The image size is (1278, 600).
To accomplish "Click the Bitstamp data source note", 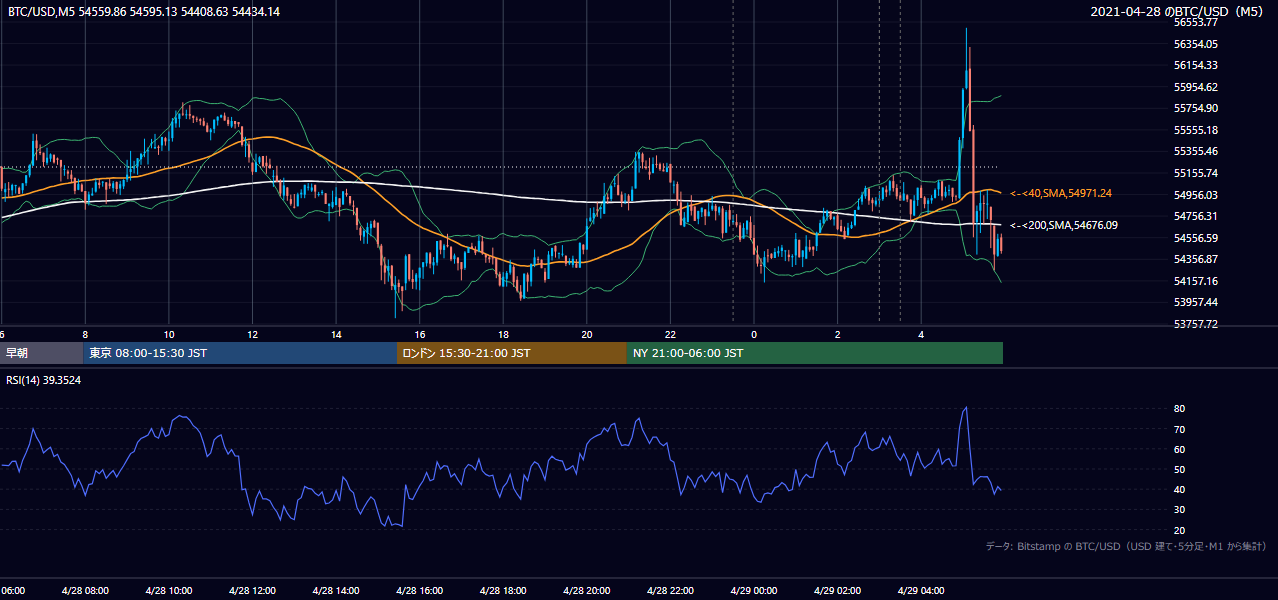I will click(x=1126, y=546).
